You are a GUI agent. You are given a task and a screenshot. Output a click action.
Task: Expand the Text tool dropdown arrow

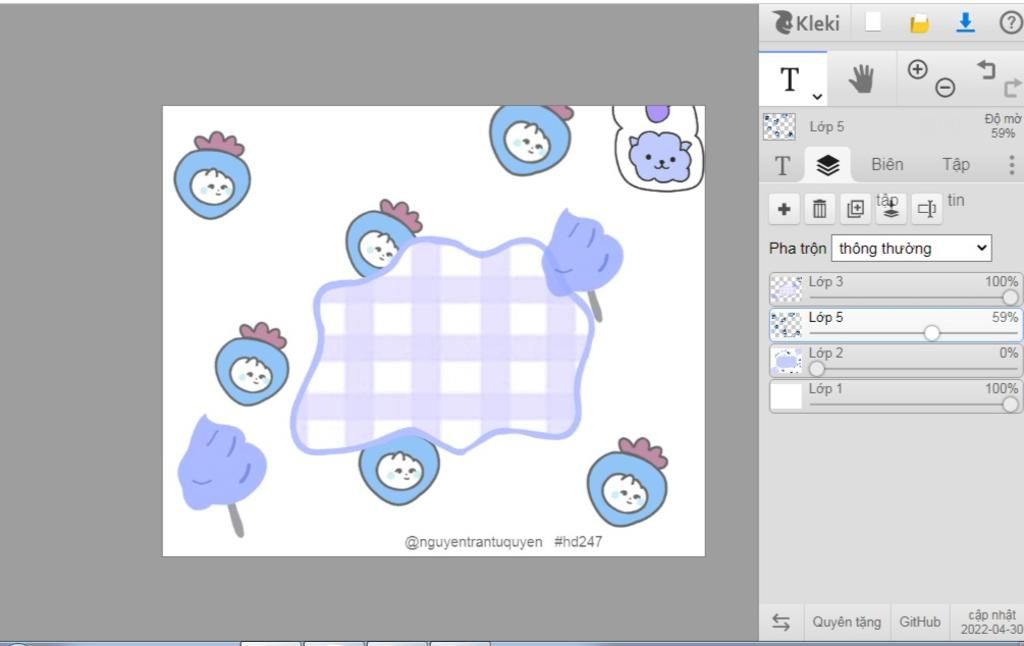click(x=817, y=96)
